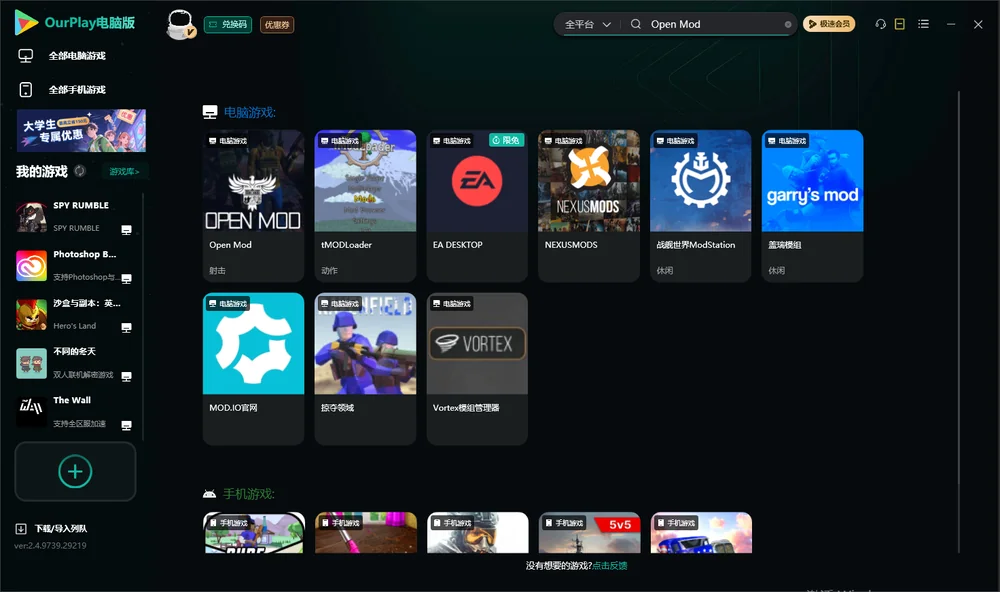Click the magnifier search icon
Viewport: 1000px width, 592px height.
[636, 24]
